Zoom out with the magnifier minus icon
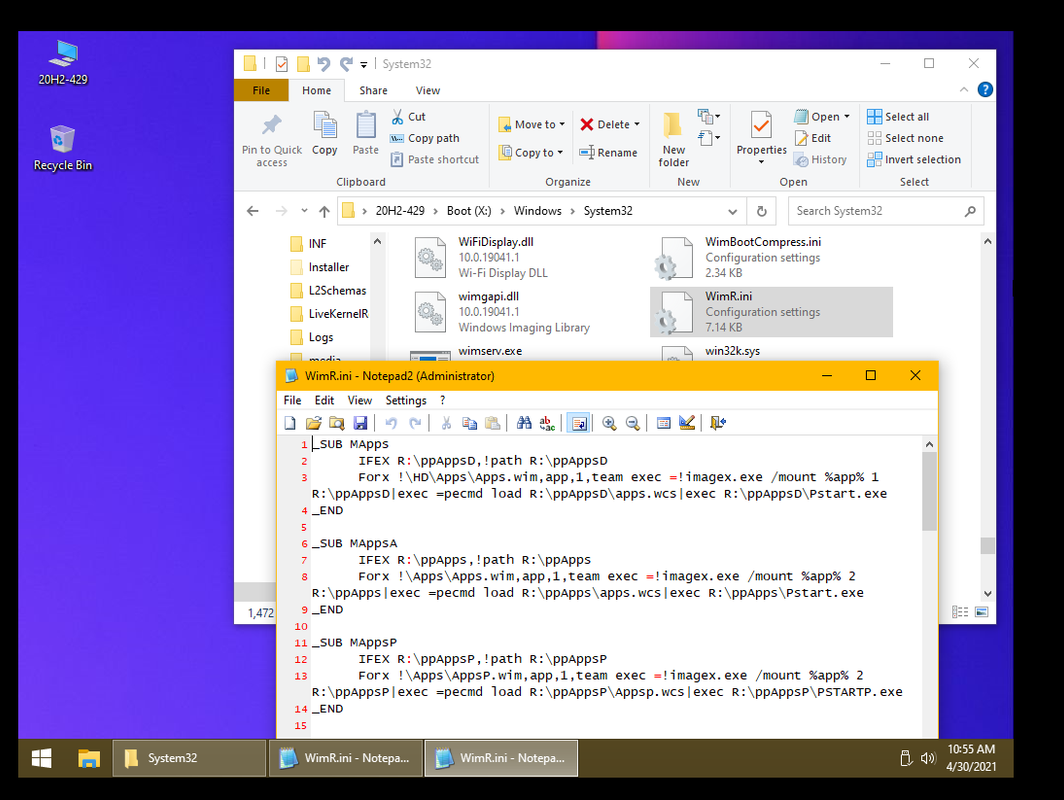The height and width of the screenshot is (800, 1064). click(x=632, y=423)
